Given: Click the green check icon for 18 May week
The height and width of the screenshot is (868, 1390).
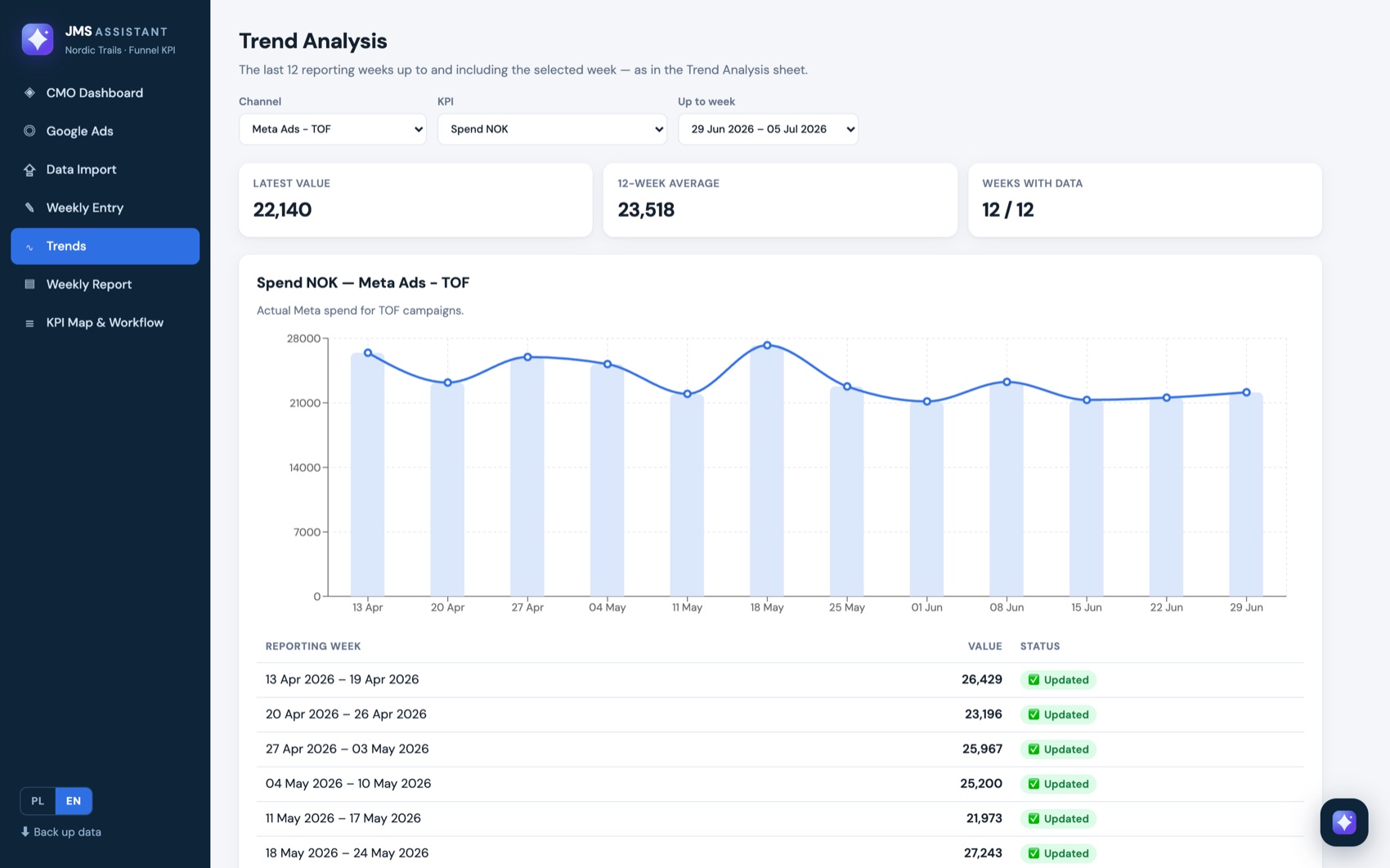Looking at the screenshot, I should pyautogui.click(x=1034, y=853).
